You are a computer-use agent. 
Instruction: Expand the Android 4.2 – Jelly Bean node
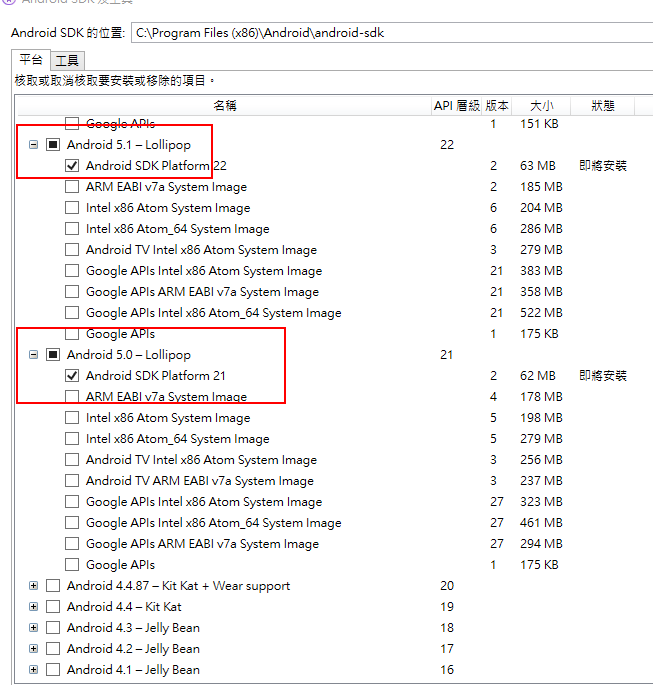coord(33,648)
